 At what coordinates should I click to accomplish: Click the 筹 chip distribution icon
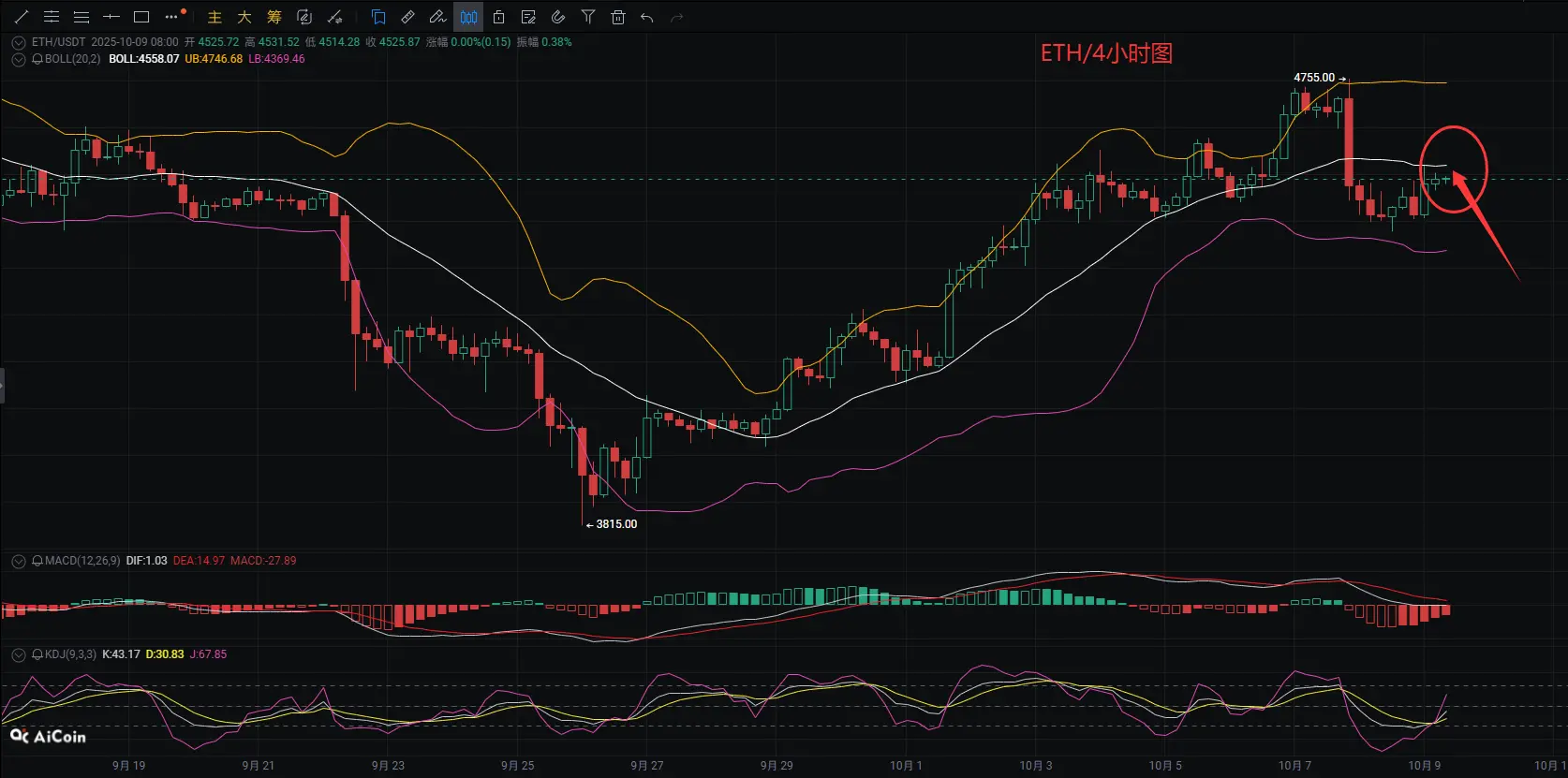coord(274,17)
